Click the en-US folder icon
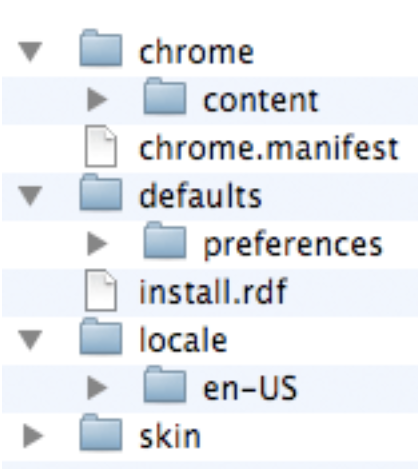Viewport: 418px width, 474px height. click(x=165, y=384)
